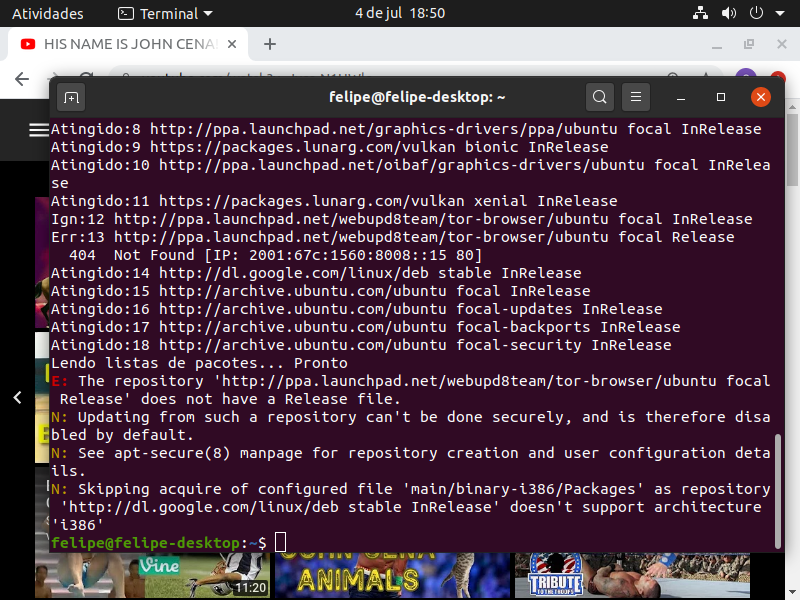Viewport: 800px width, 600px height.
Task: Open a new browser tab with plus button
Action: coord(270,44)
